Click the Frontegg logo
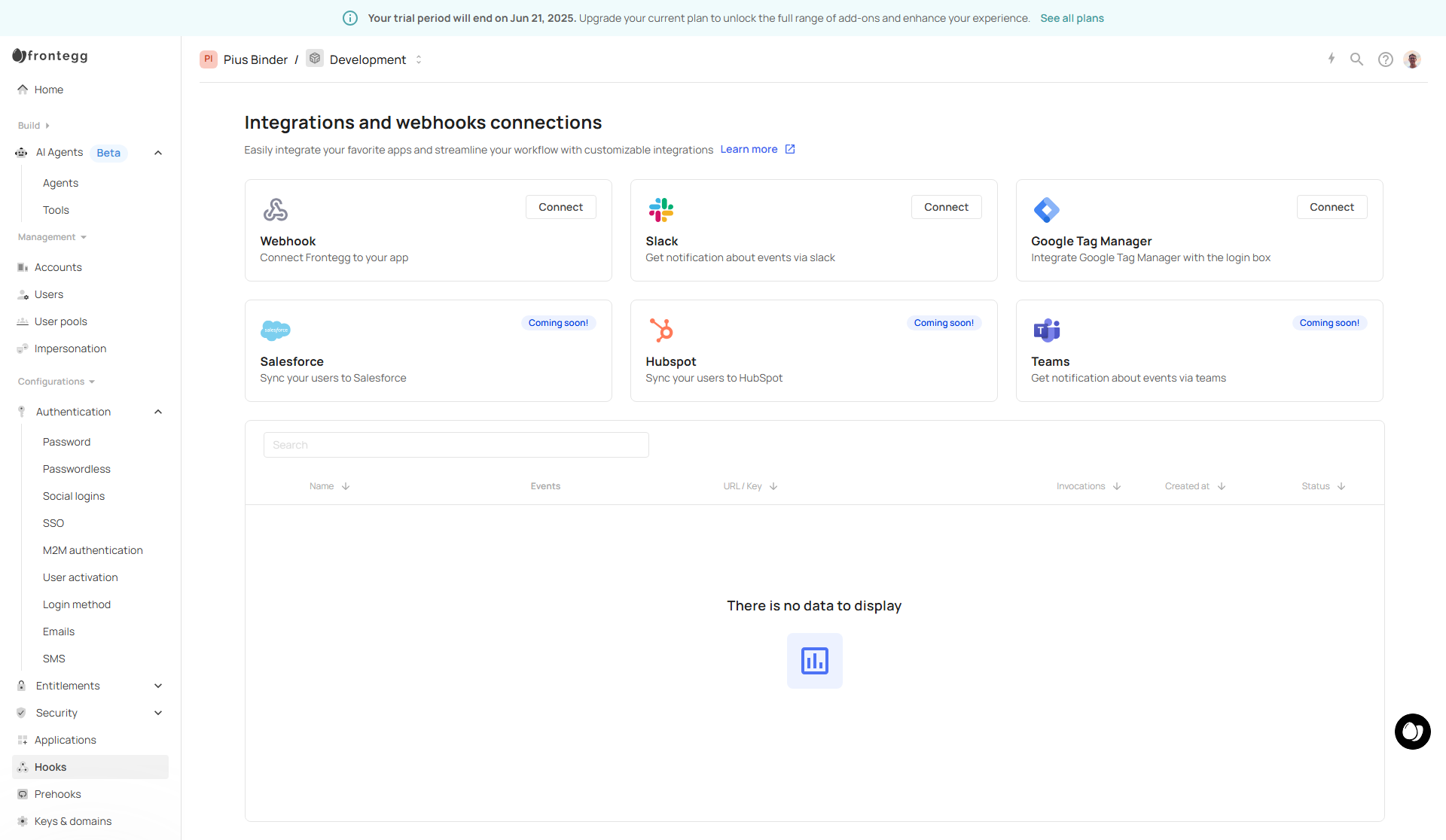This screenshot has height=840, width=1446. point(50,56)
